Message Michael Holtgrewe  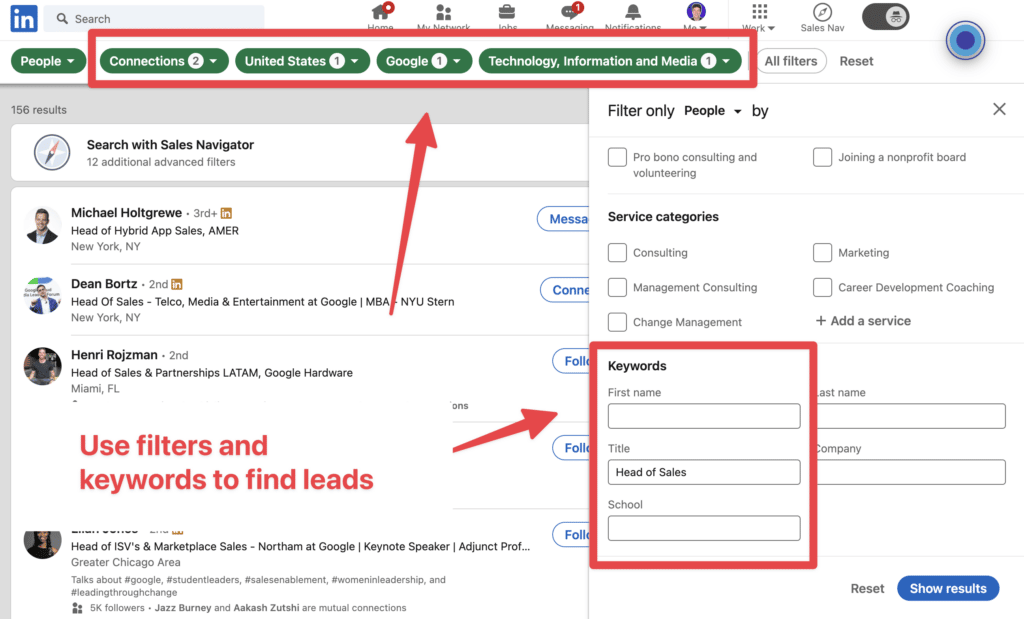pyautogui.click(x=563, y=219)
